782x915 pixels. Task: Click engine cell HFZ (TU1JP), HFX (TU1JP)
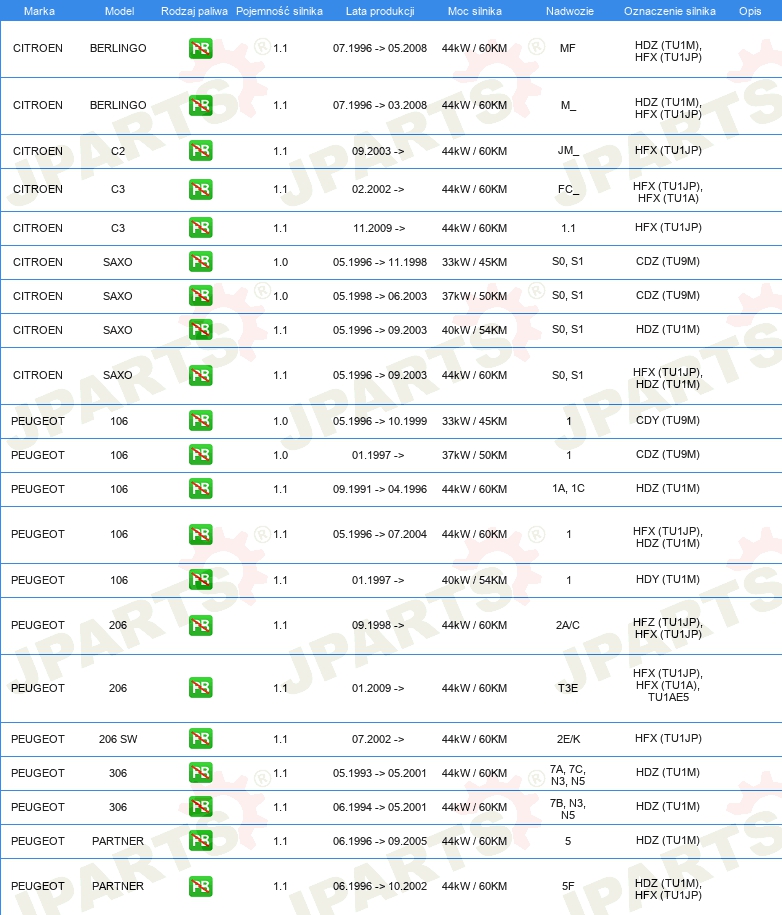668,628
